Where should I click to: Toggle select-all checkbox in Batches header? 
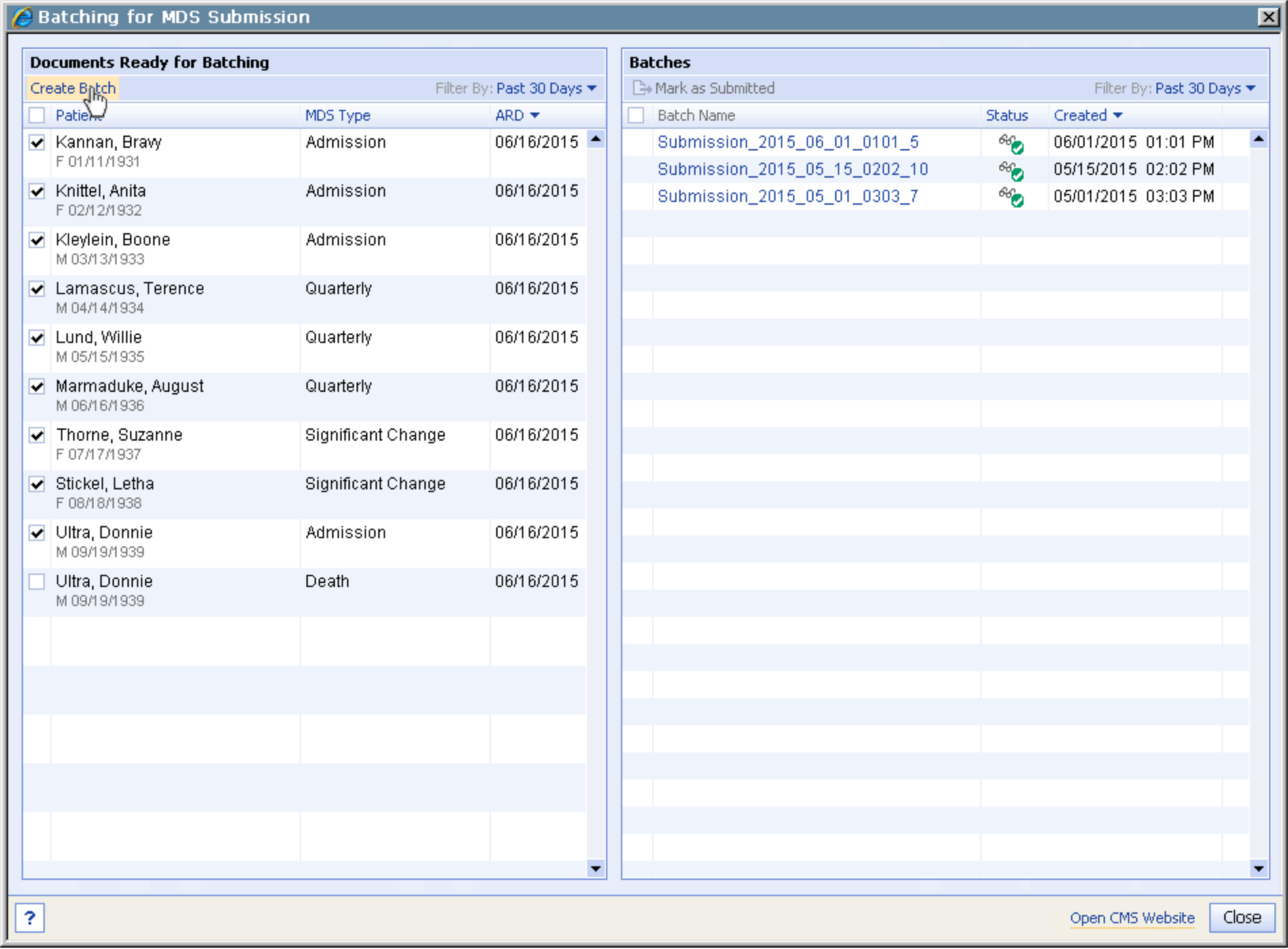[x=636, y=115]
